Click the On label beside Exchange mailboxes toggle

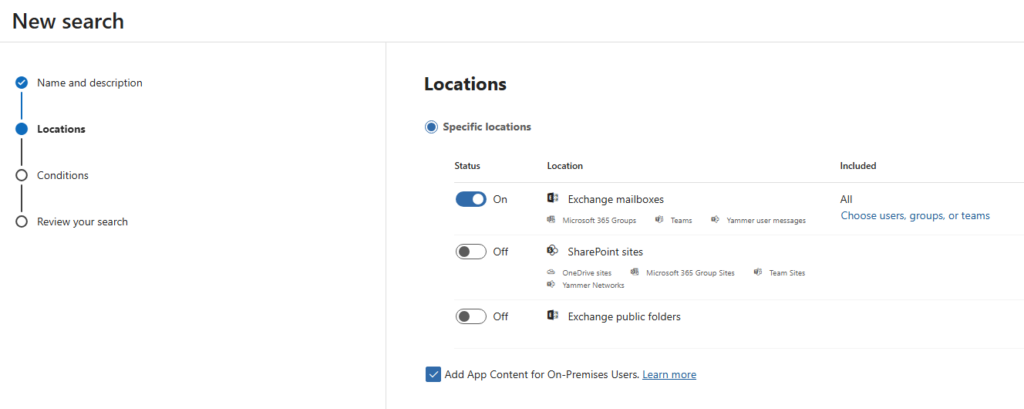coord(500,199)
